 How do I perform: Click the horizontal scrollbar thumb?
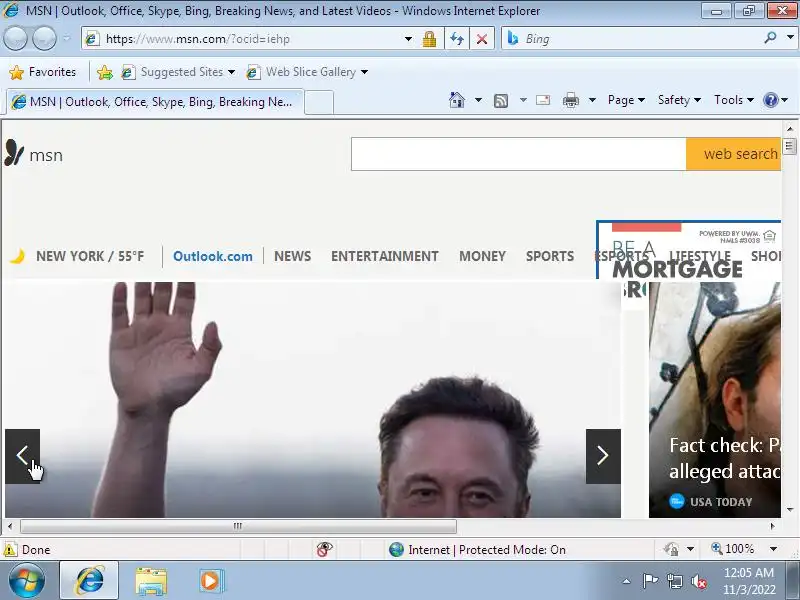[x=238, y=526]
